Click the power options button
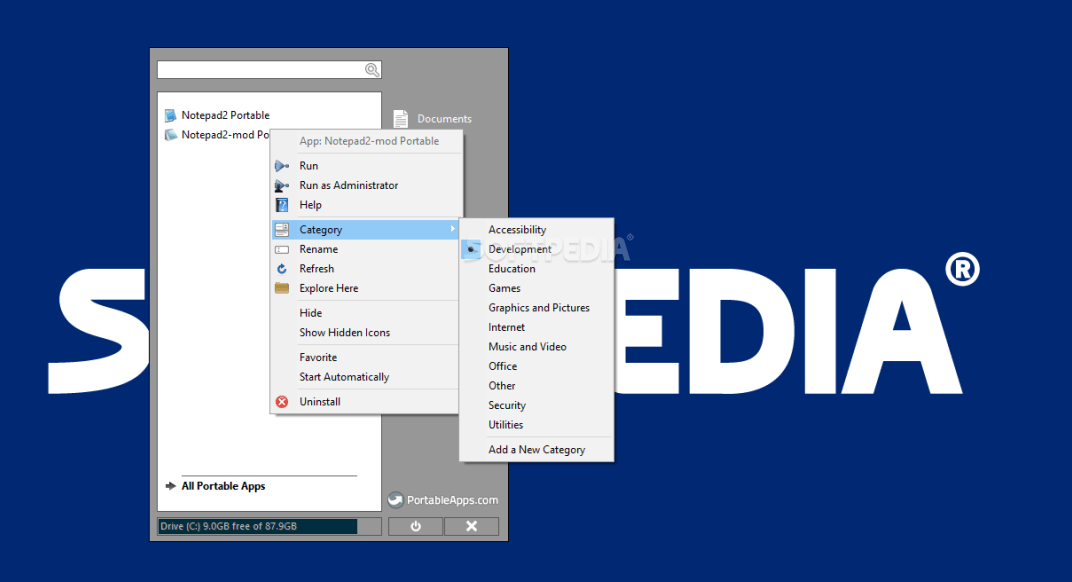 pyautogui.click(x=416, y=526)
